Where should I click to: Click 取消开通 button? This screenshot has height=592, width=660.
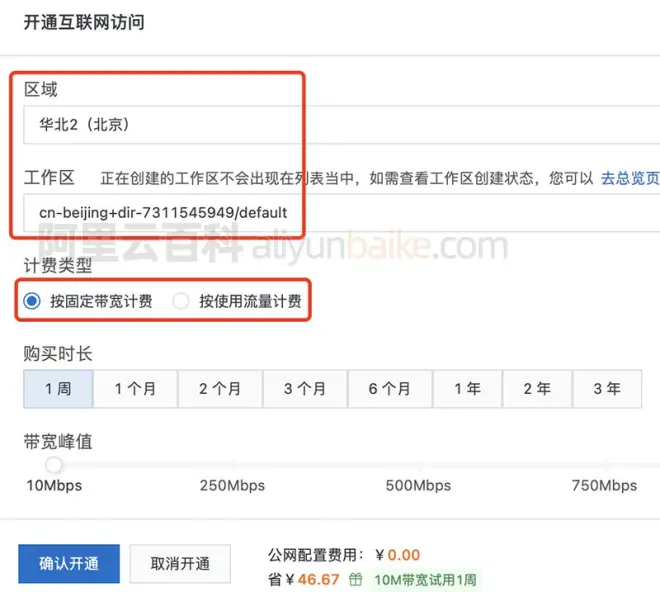[180, 564]
